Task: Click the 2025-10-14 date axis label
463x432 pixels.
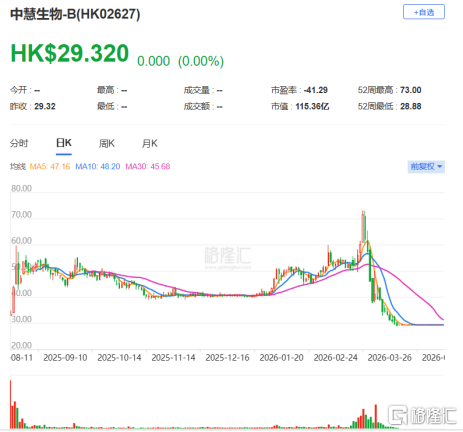Action: [119, 358]
